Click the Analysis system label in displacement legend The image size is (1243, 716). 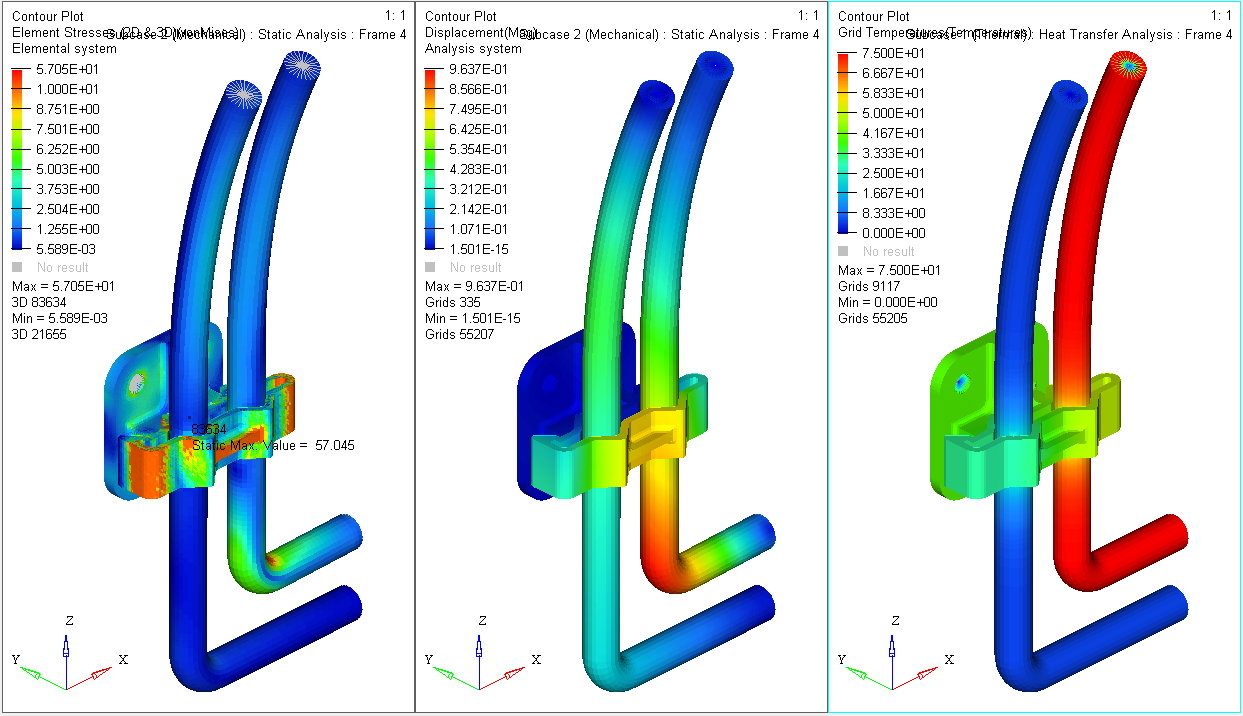tap(473, 49)
